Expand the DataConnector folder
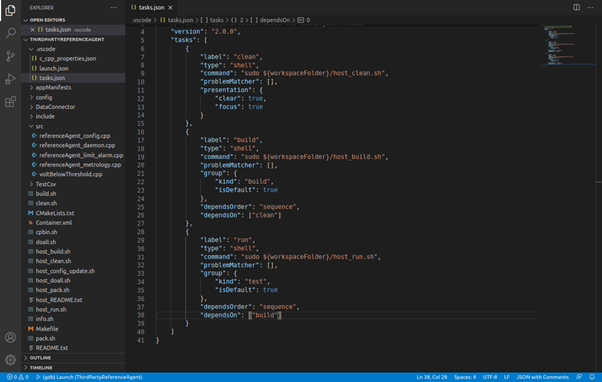This screenshot has height=382, width=602. [x=55, y=107]
